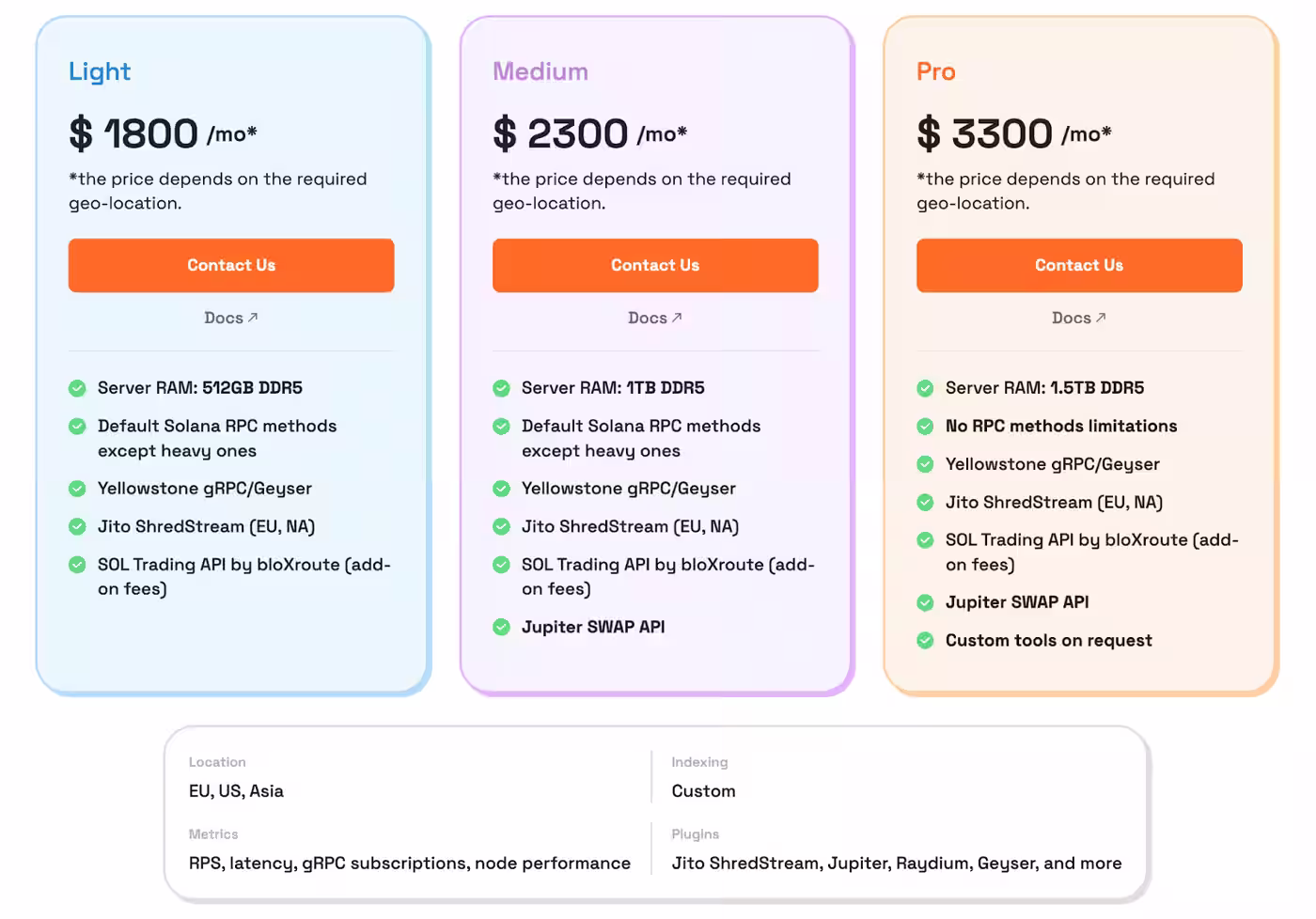
Task: Click the Medium plan Jito ShredStream check icon
Action: click(x=501, y=526)
